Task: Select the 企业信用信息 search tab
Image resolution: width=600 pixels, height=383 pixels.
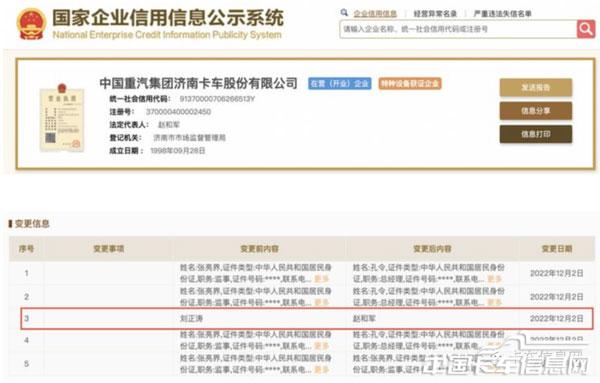Action: pos(375,14)
